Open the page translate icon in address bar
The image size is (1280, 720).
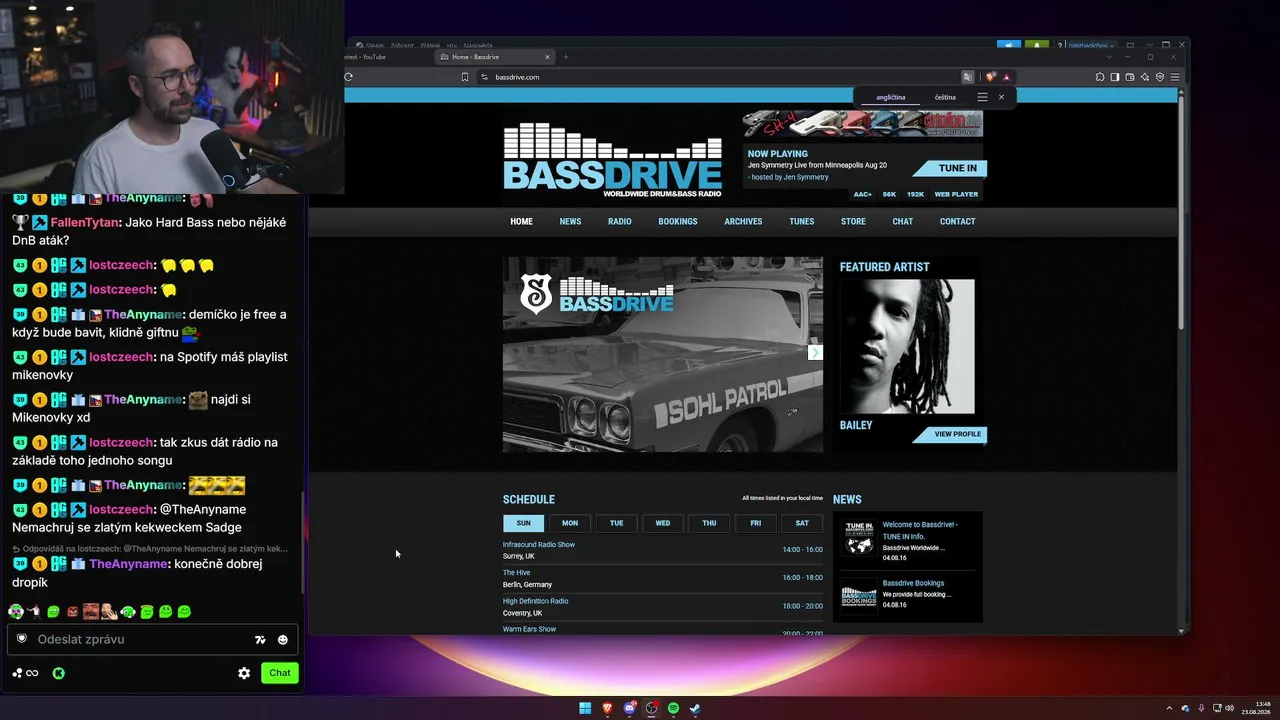967,77
